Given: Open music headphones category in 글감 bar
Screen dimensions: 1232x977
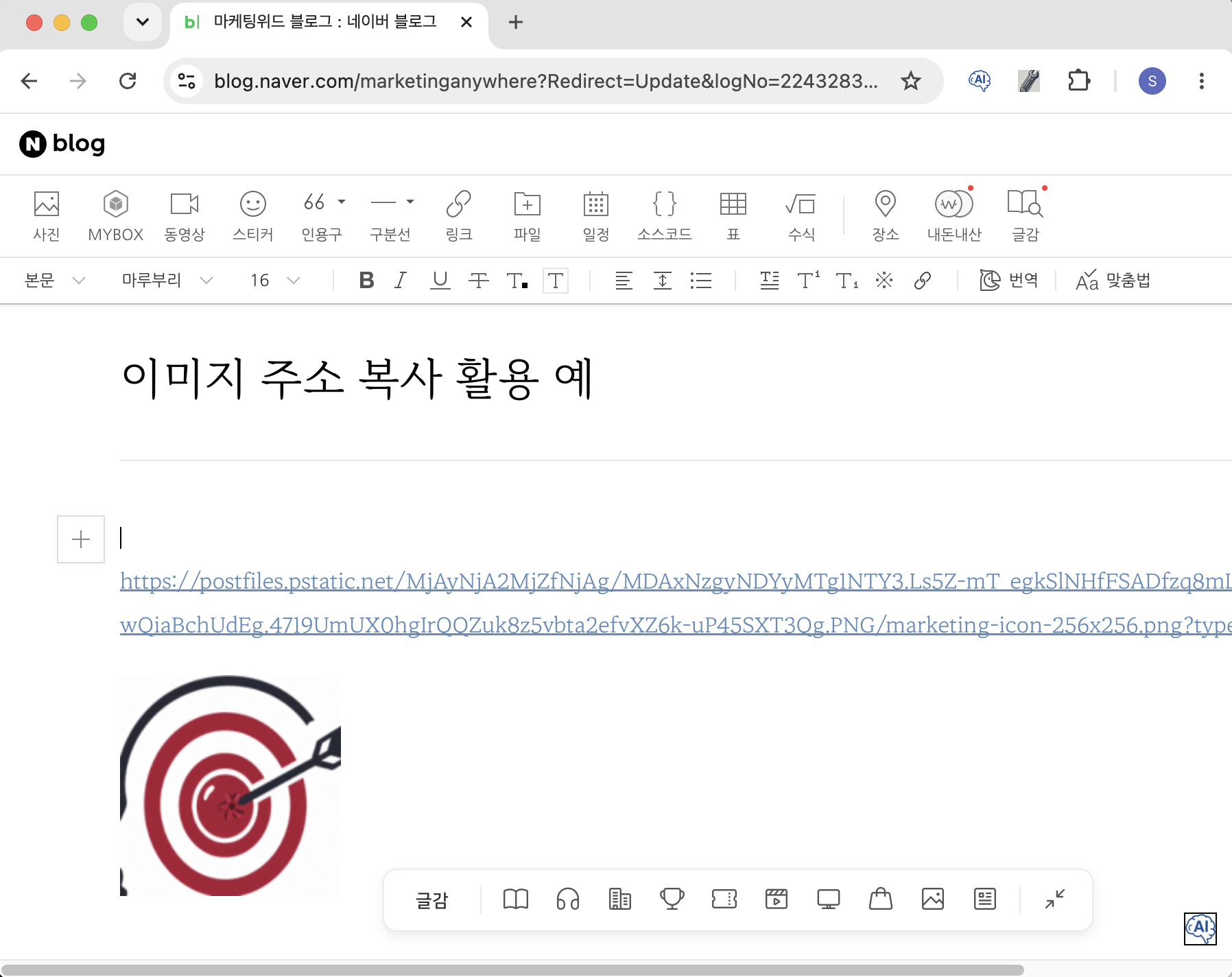Looking at the screenshot, I should (x=568, y=899).
